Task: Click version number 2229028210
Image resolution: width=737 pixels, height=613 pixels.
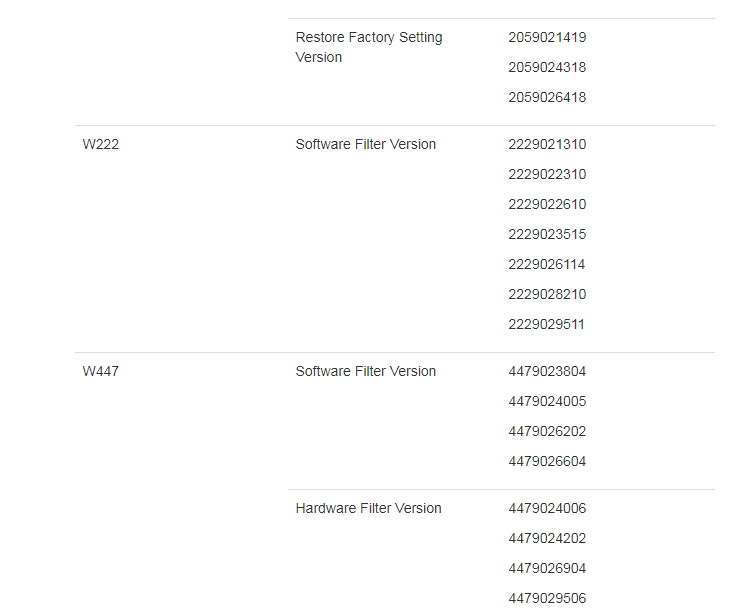Action: 547,295
